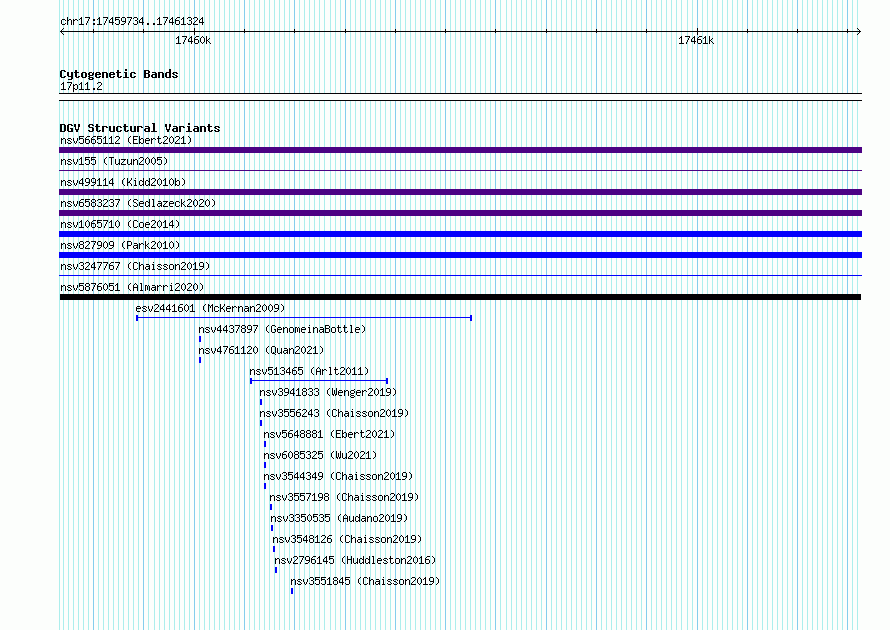890x630 pixels.
Task: Click the cytogenetic band 17p11.2 bar
Action: pyautogui.click(x=460, y=97)
